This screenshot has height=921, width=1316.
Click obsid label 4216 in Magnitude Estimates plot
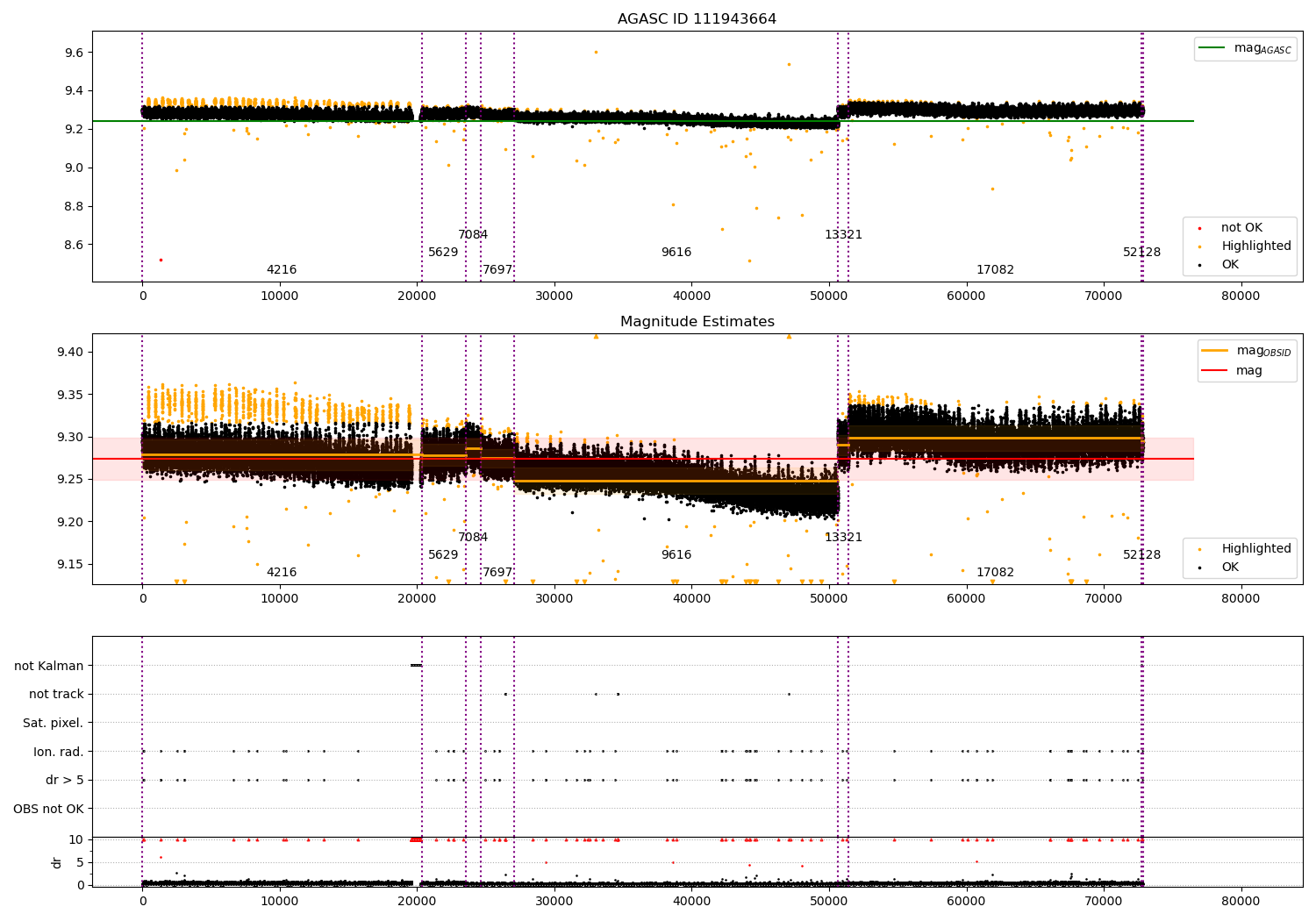[x=282, y=573]
